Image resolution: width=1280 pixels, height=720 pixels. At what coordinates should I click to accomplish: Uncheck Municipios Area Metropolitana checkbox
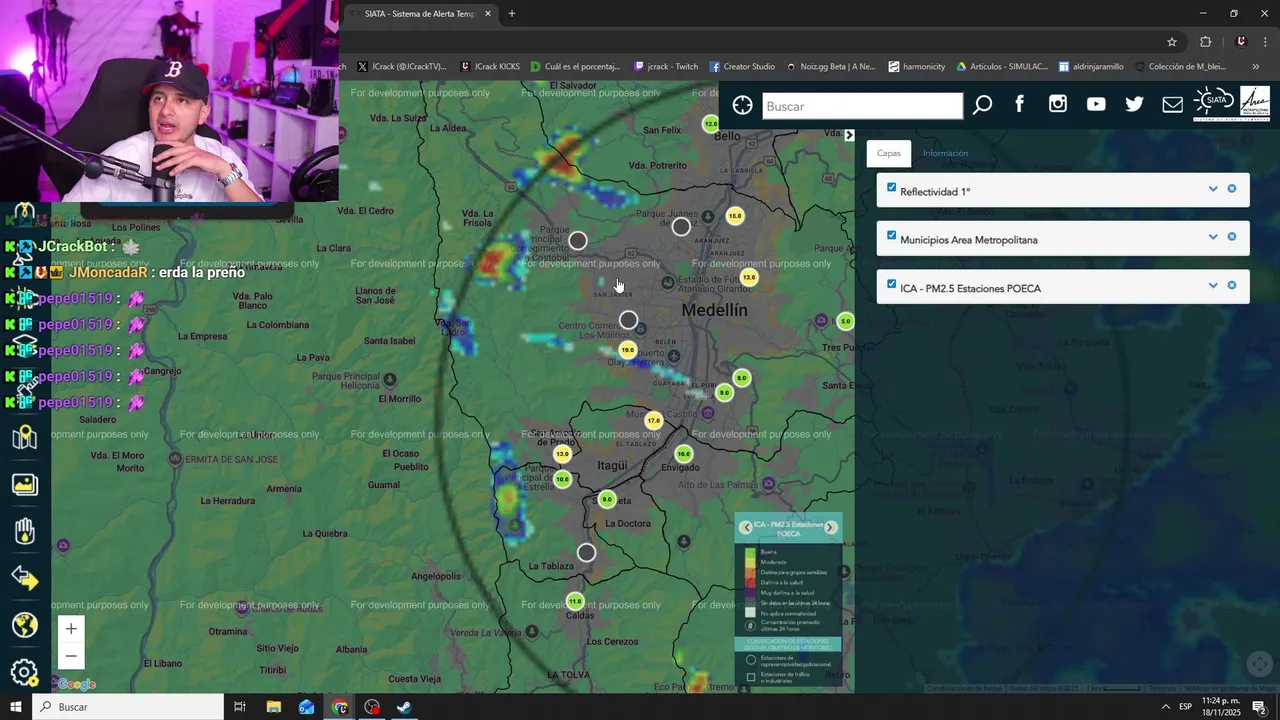[891, 236]
